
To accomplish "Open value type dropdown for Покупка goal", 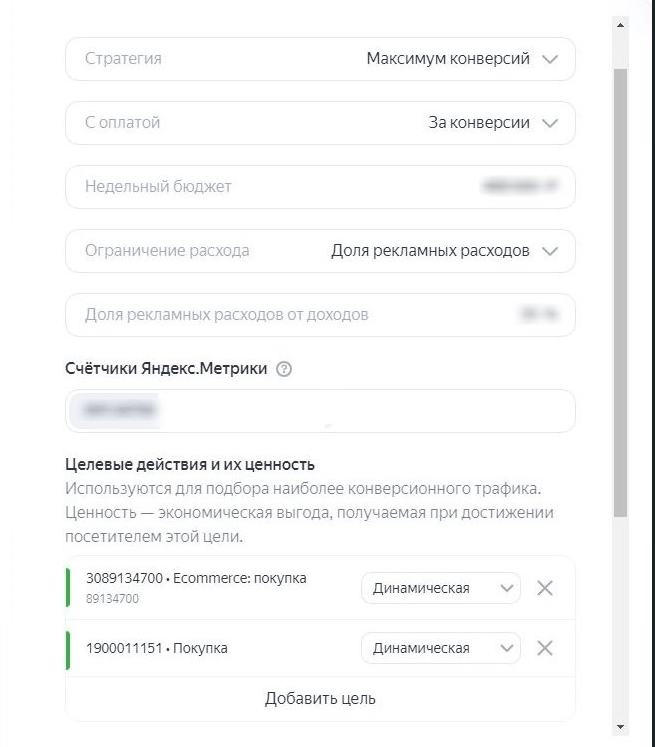I will [x=440, y=648].
